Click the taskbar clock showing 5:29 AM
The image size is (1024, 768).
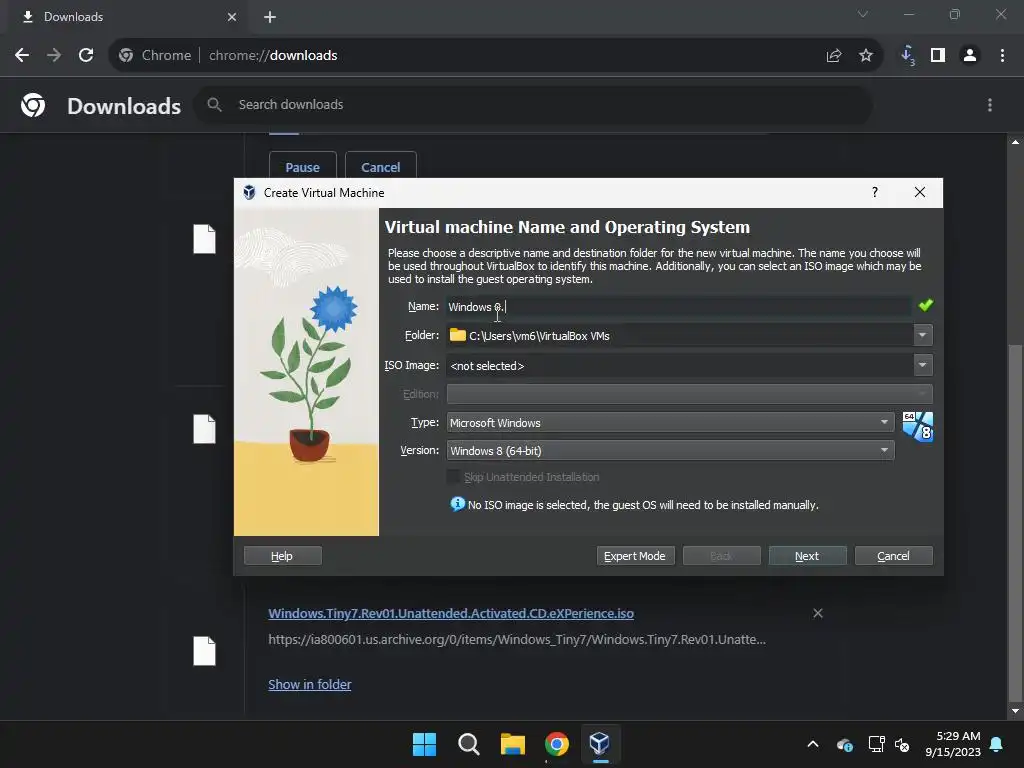[x=953, y=744]
